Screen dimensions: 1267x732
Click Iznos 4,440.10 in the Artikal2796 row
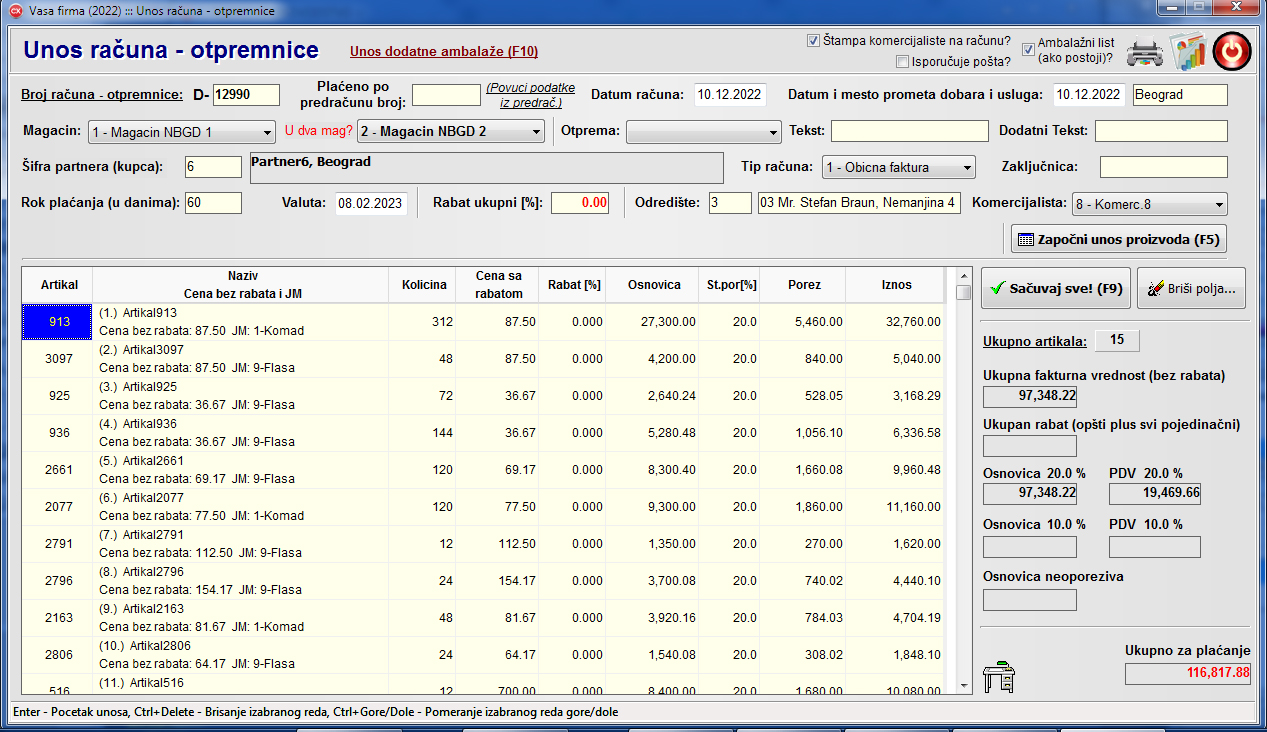click(x=896, y=581)
